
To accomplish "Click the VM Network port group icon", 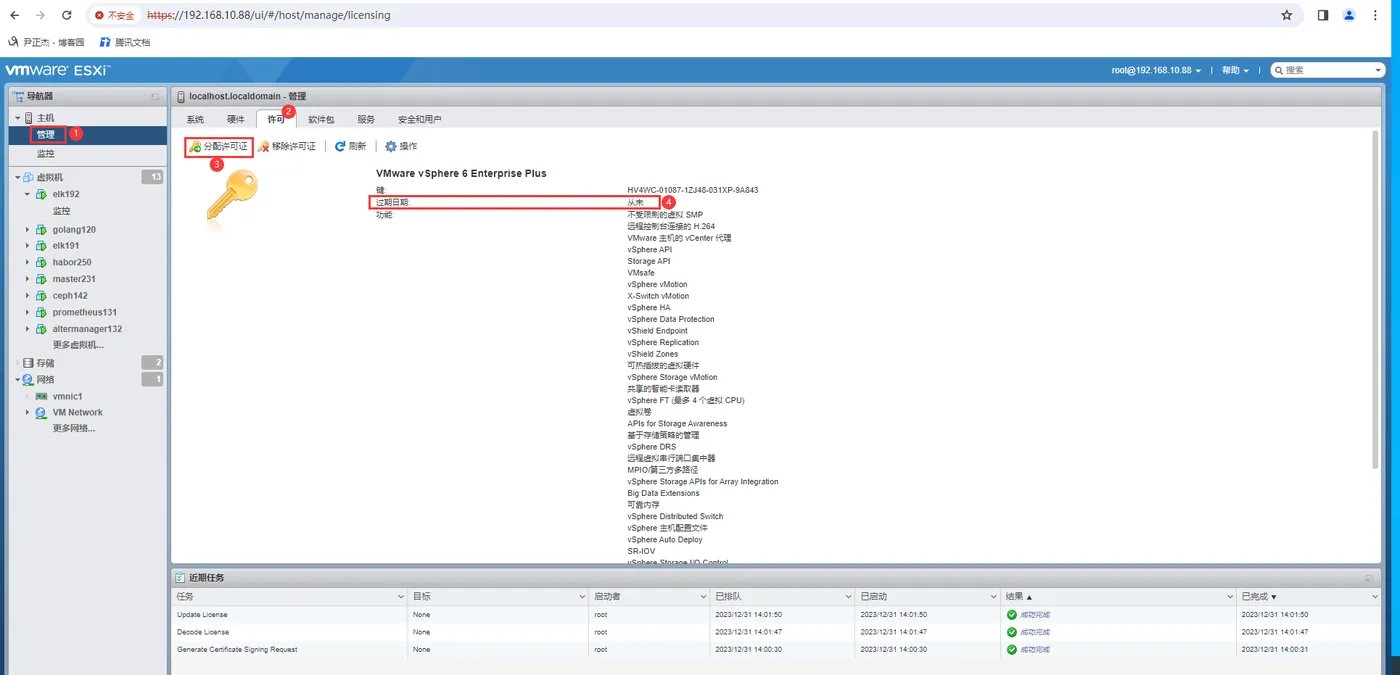I will pyautogui.click(x=42, y=412).
